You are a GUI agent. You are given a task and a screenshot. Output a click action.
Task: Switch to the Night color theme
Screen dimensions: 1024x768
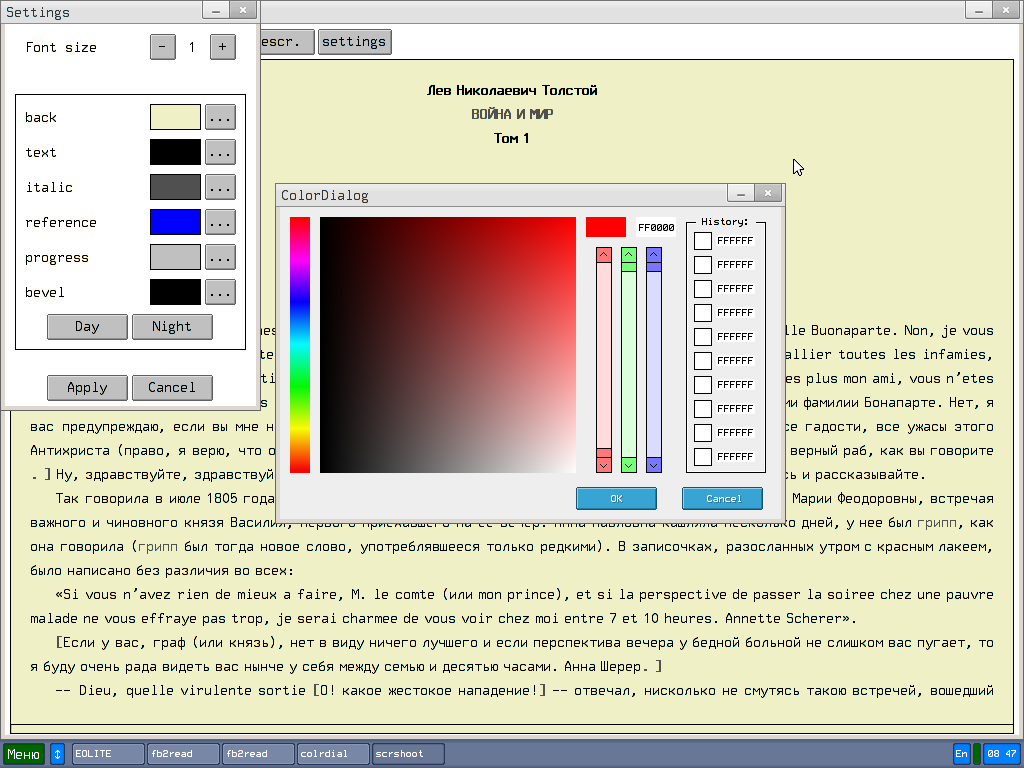(172, 327)
